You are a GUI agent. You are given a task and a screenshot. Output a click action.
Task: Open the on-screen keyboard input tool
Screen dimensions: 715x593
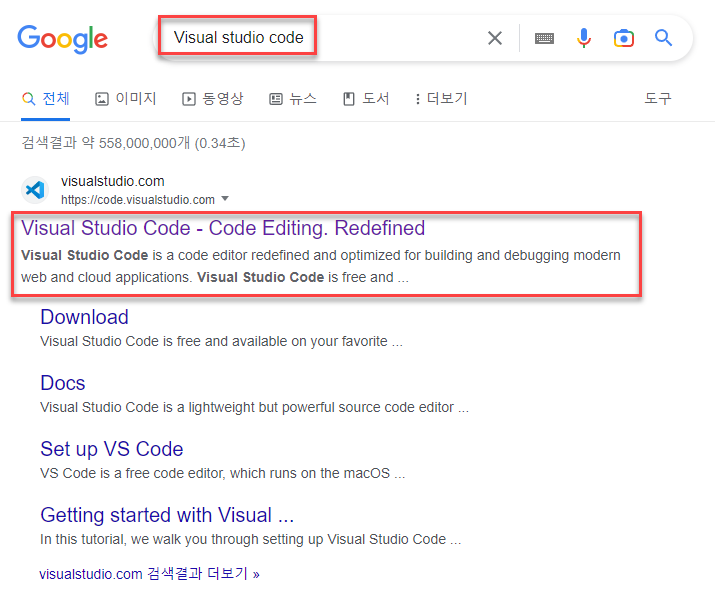(544, 38)
